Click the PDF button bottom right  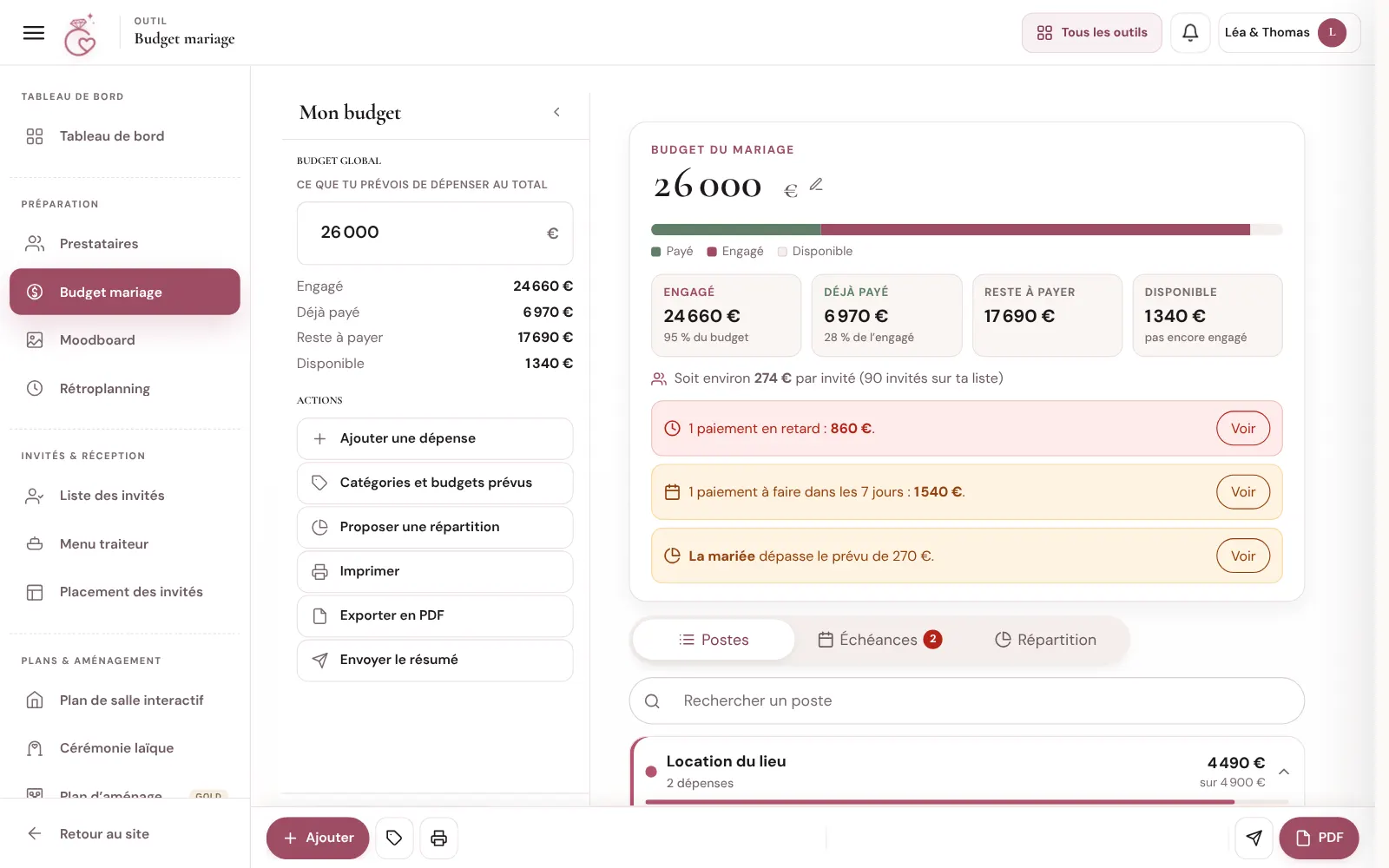1319,838
